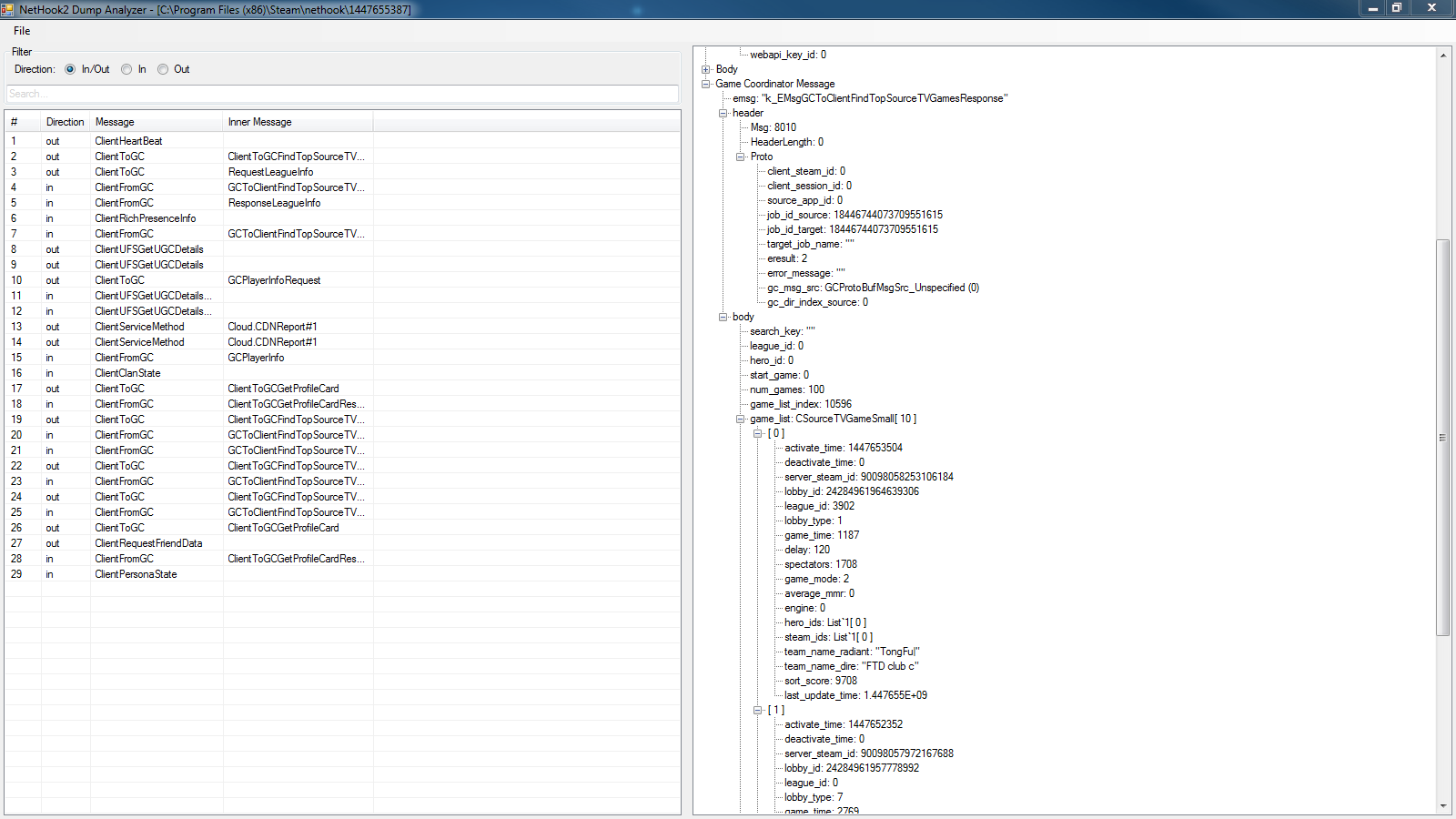Select the job_id_target tree item
This screenshot has height=819, width=1456.
tap(852, 229)
